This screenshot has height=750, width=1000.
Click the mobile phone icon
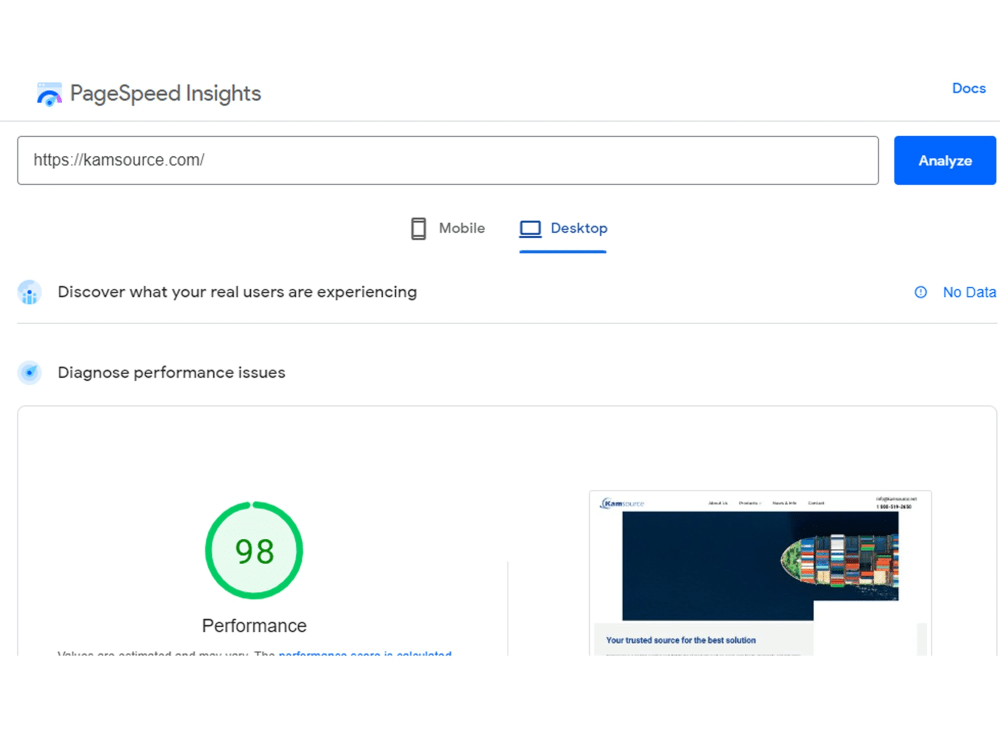pyautogui.click(x=418, y=228)
